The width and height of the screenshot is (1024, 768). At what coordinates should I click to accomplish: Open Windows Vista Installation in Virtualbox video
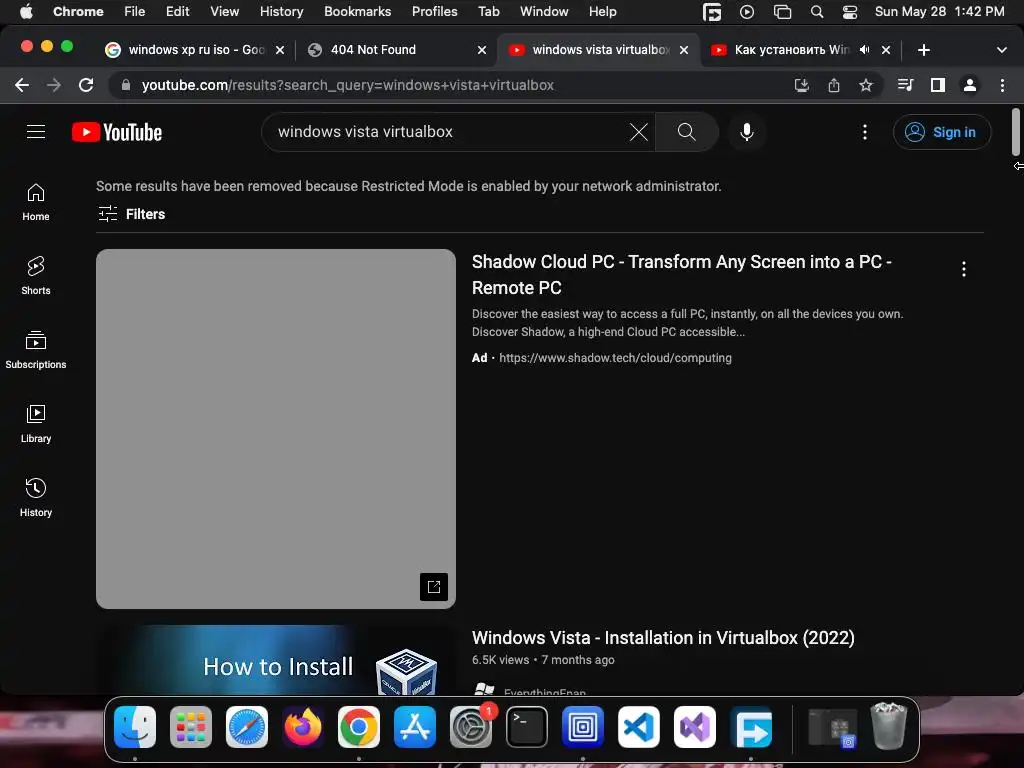[663, 637]
